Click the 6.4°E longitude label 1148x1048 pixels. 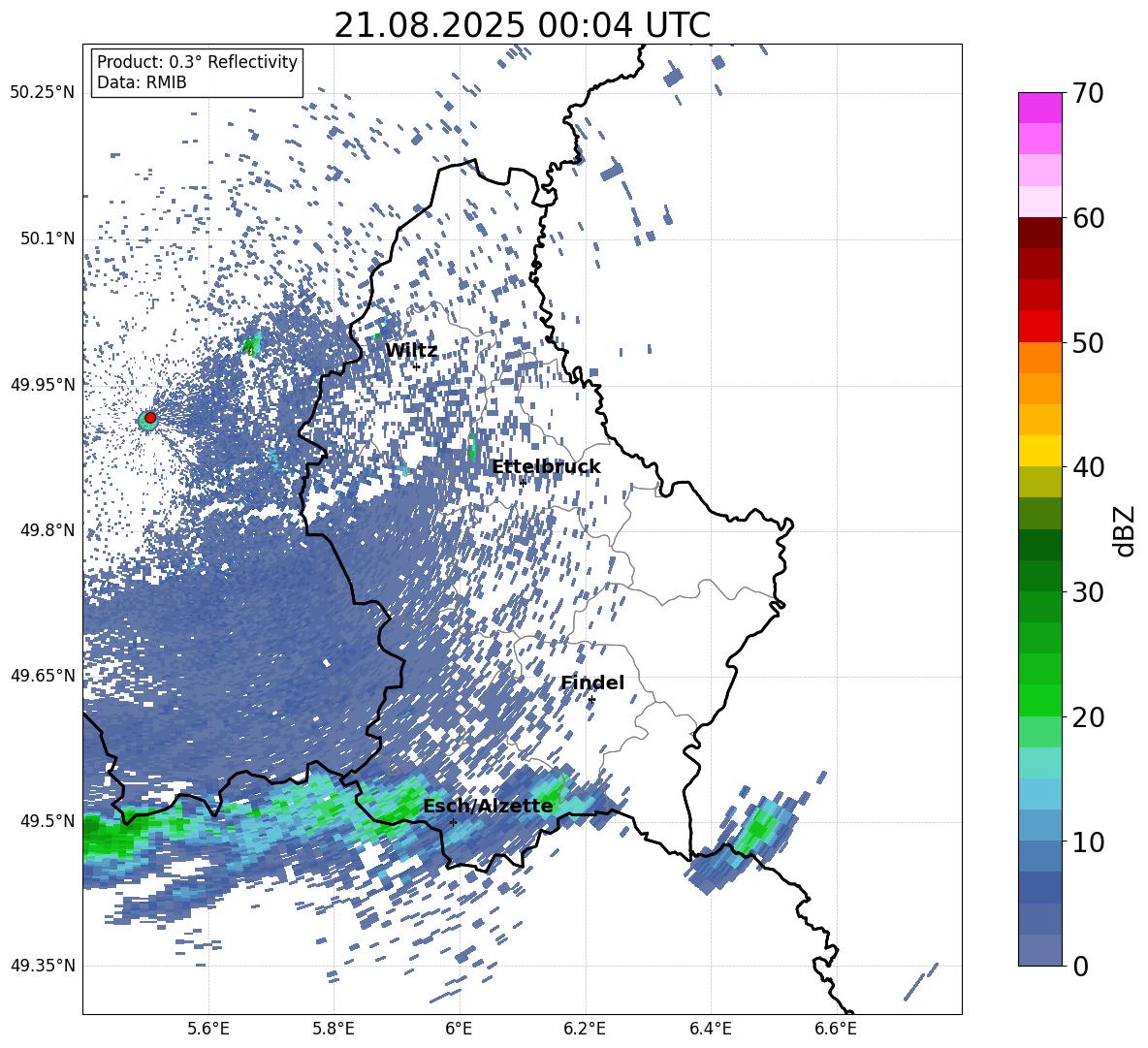(x=710, y=1029)
